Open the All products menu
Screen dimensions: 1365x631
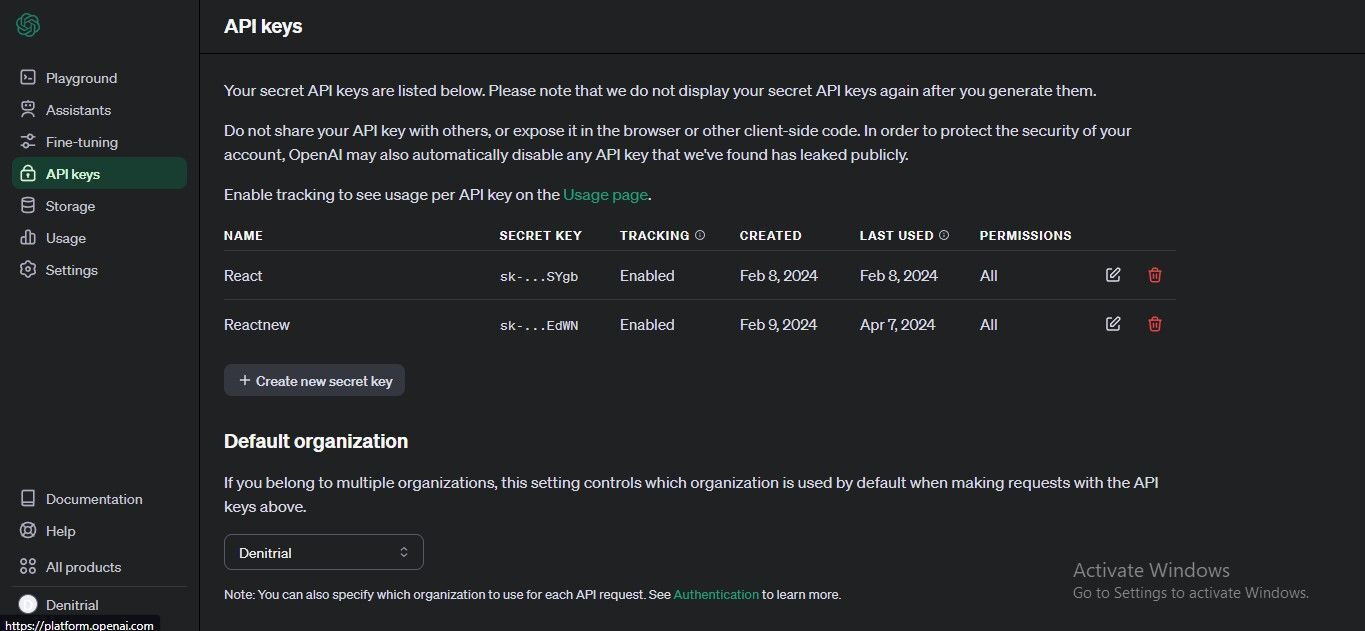(84, 566)
